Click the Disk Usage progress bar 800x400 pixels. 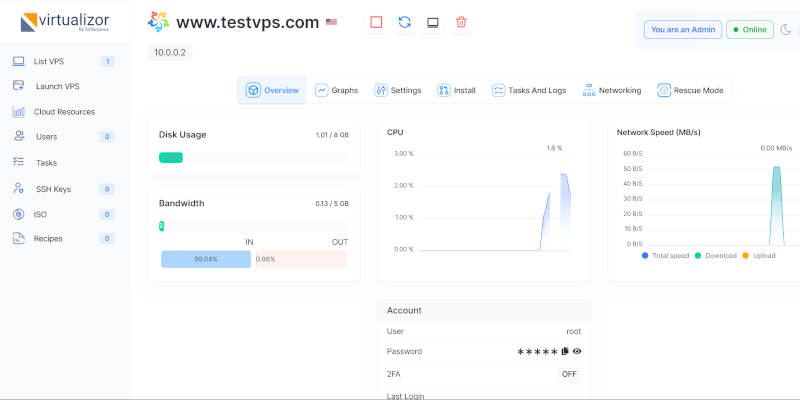pyautogui.click(x=253, y=157)
